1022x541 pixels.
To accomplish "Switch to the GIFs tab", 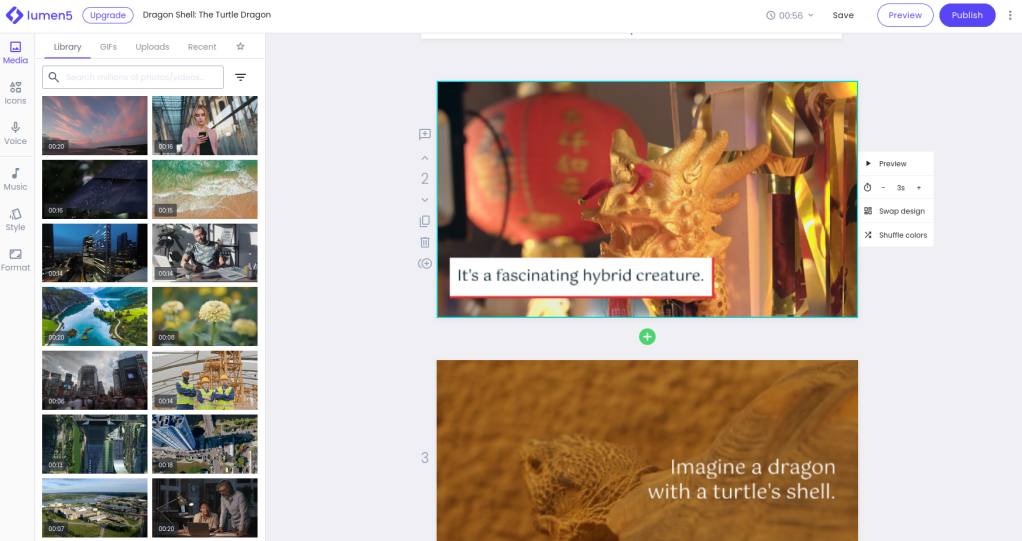I will 108,47.
